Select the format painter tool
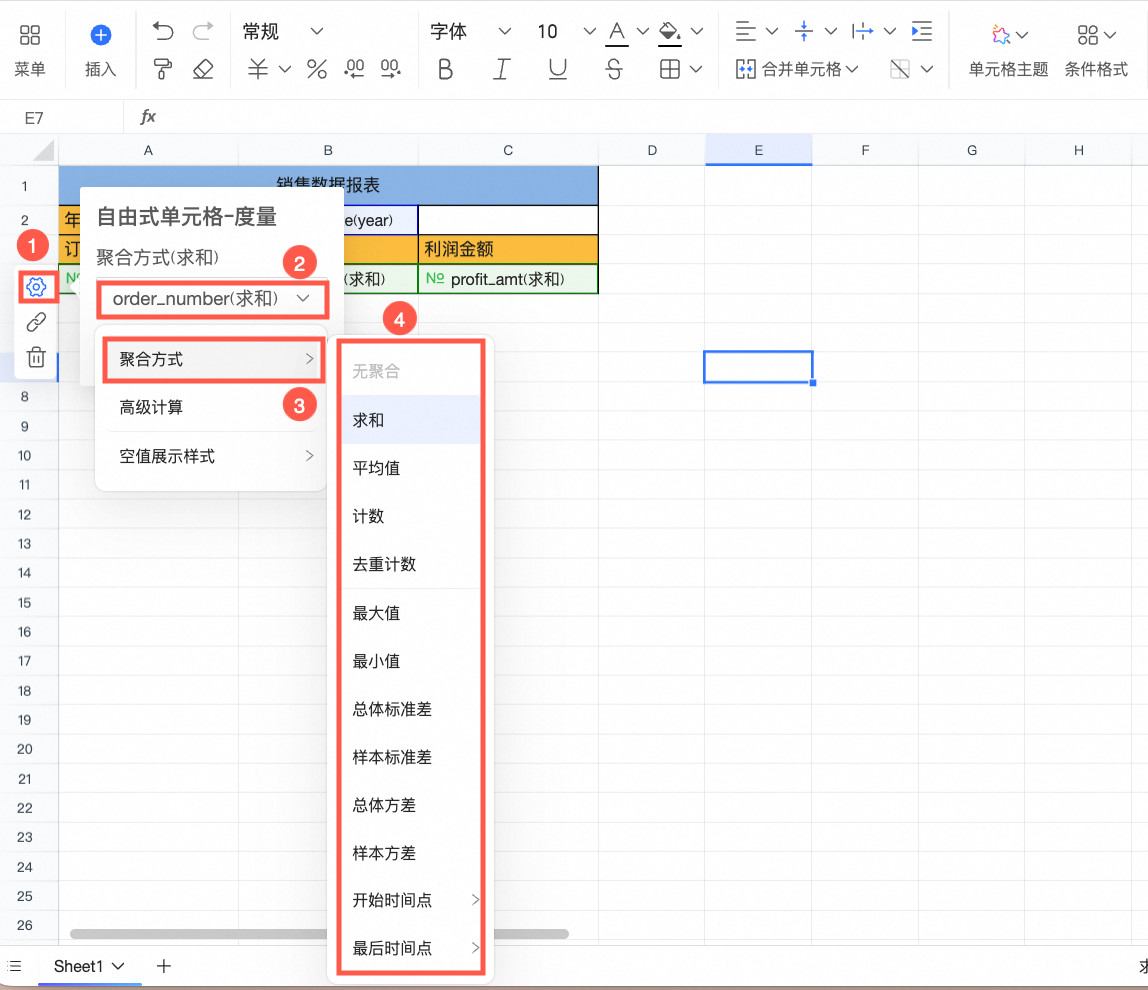 (163, 69)
